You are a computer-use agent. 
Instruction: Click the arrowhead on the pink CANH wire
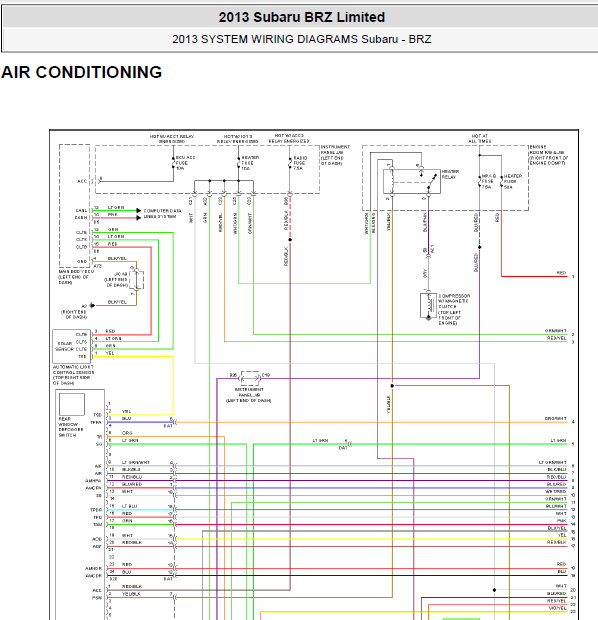point(138,217)
